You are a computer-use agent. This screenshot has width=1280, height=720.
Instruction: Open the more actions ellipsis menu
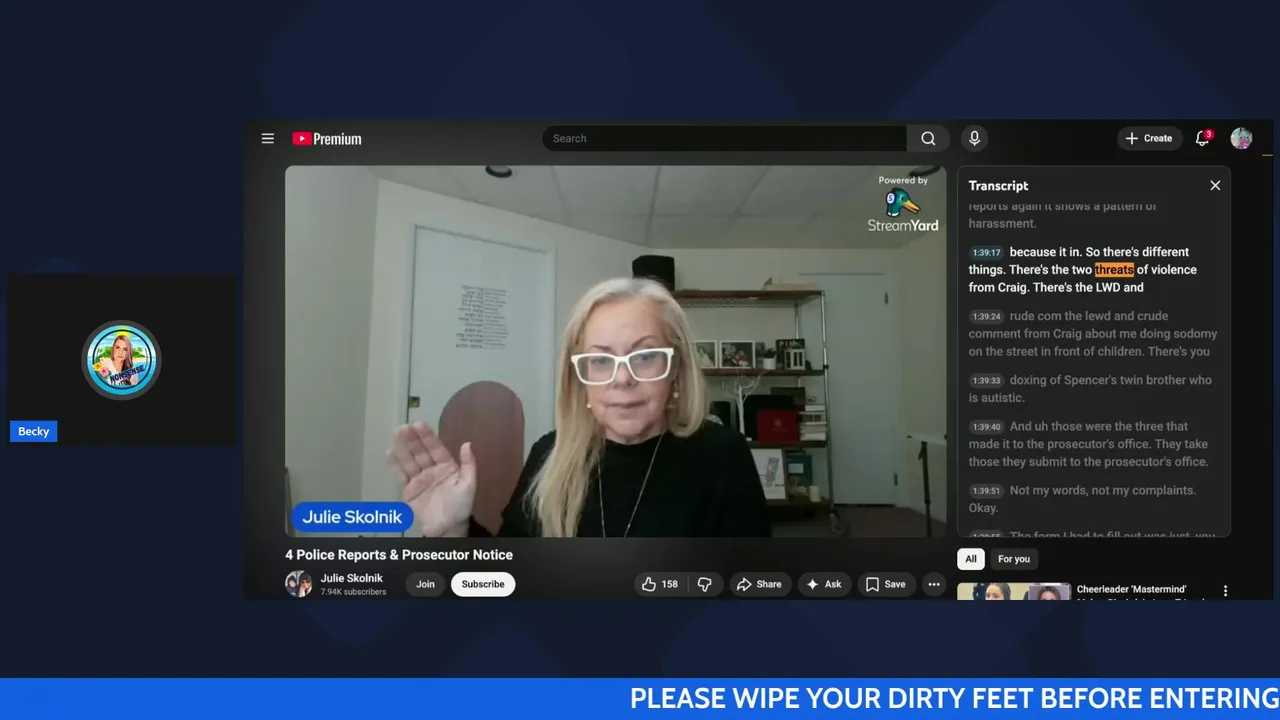[x=934, y=584]
